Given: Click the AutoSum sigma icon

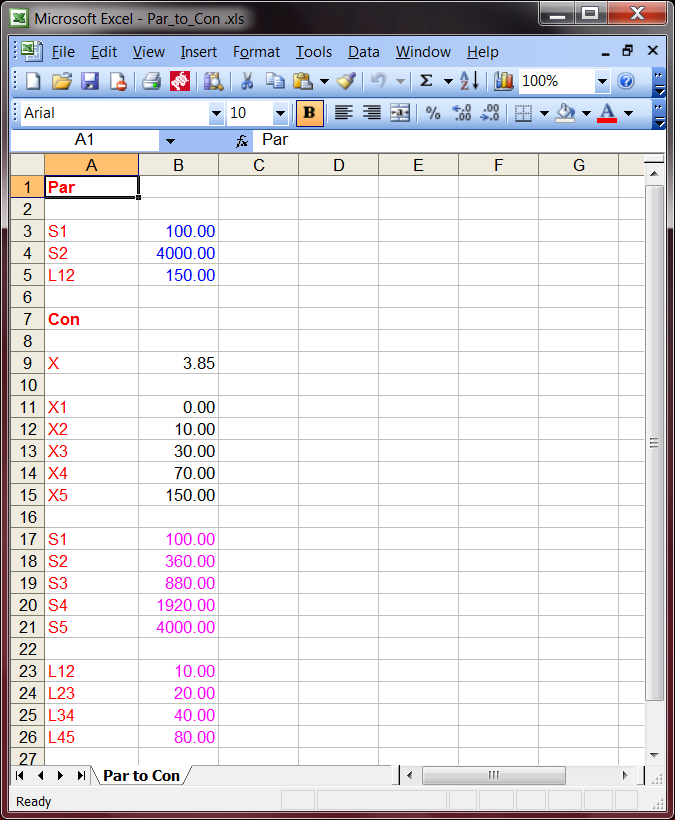Looking at the screenshot, I should coord(427,81).
